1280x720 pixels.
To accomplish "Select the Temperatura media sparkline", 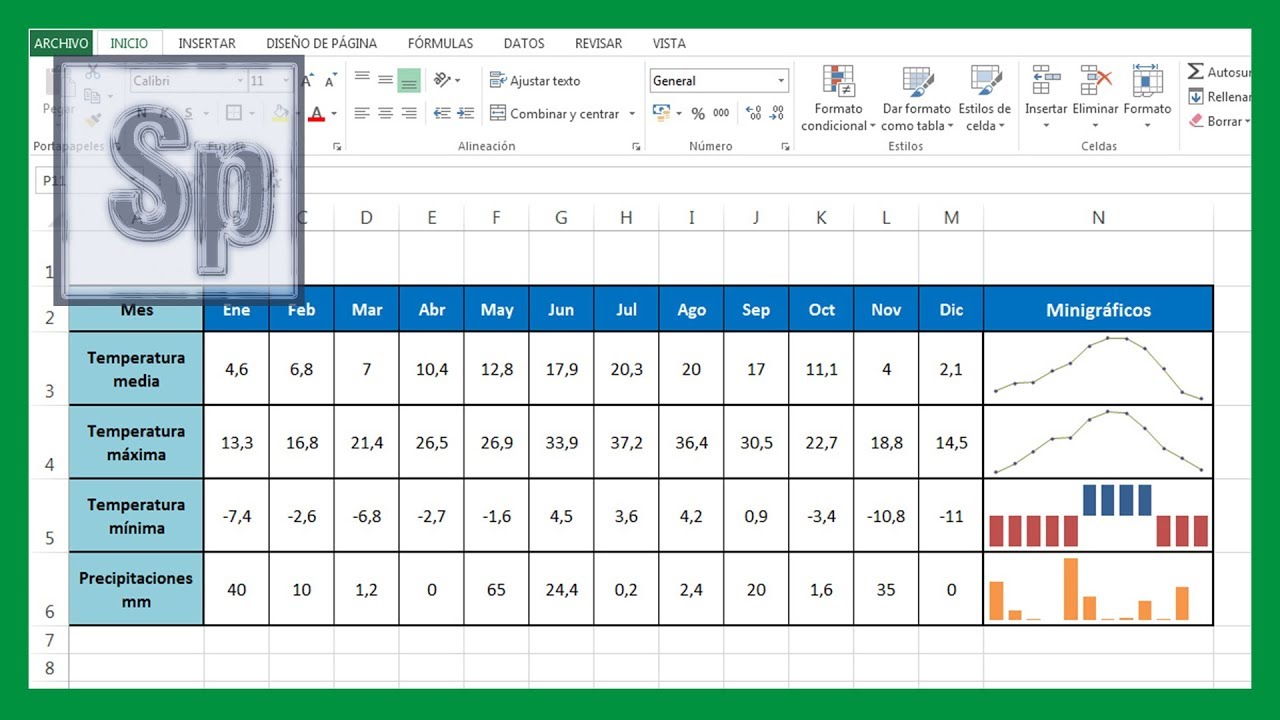I will (1098, 369).
